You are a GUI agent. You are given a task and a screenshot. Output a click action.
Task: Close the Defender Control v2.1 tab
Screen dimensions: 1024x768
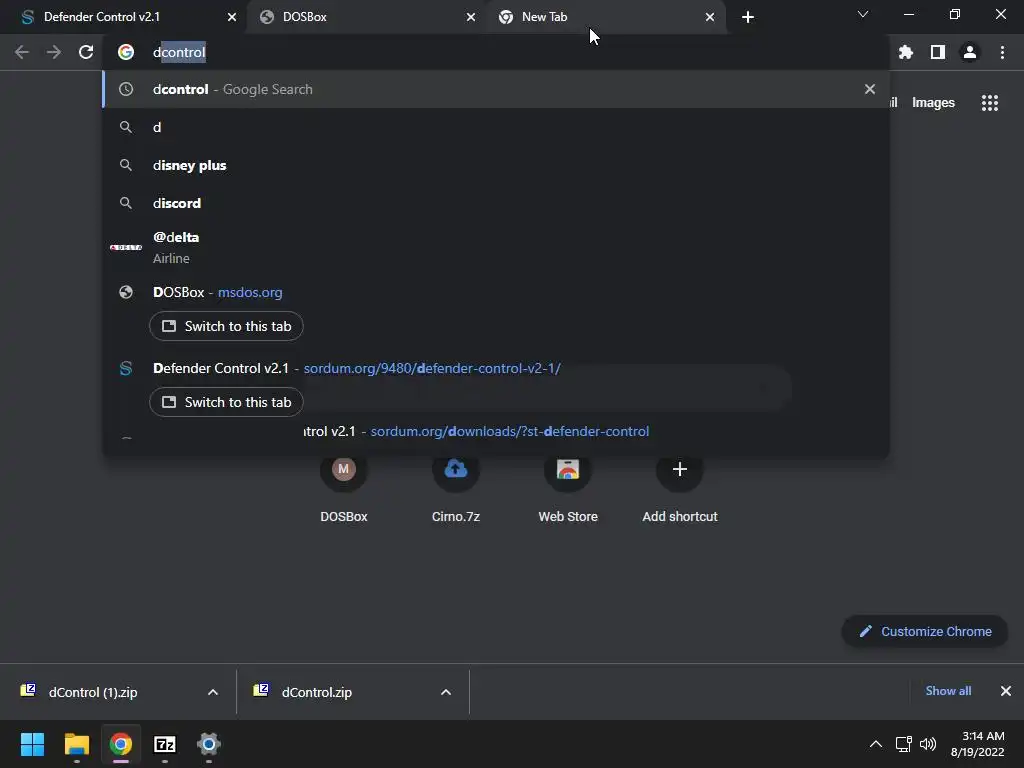232,17
